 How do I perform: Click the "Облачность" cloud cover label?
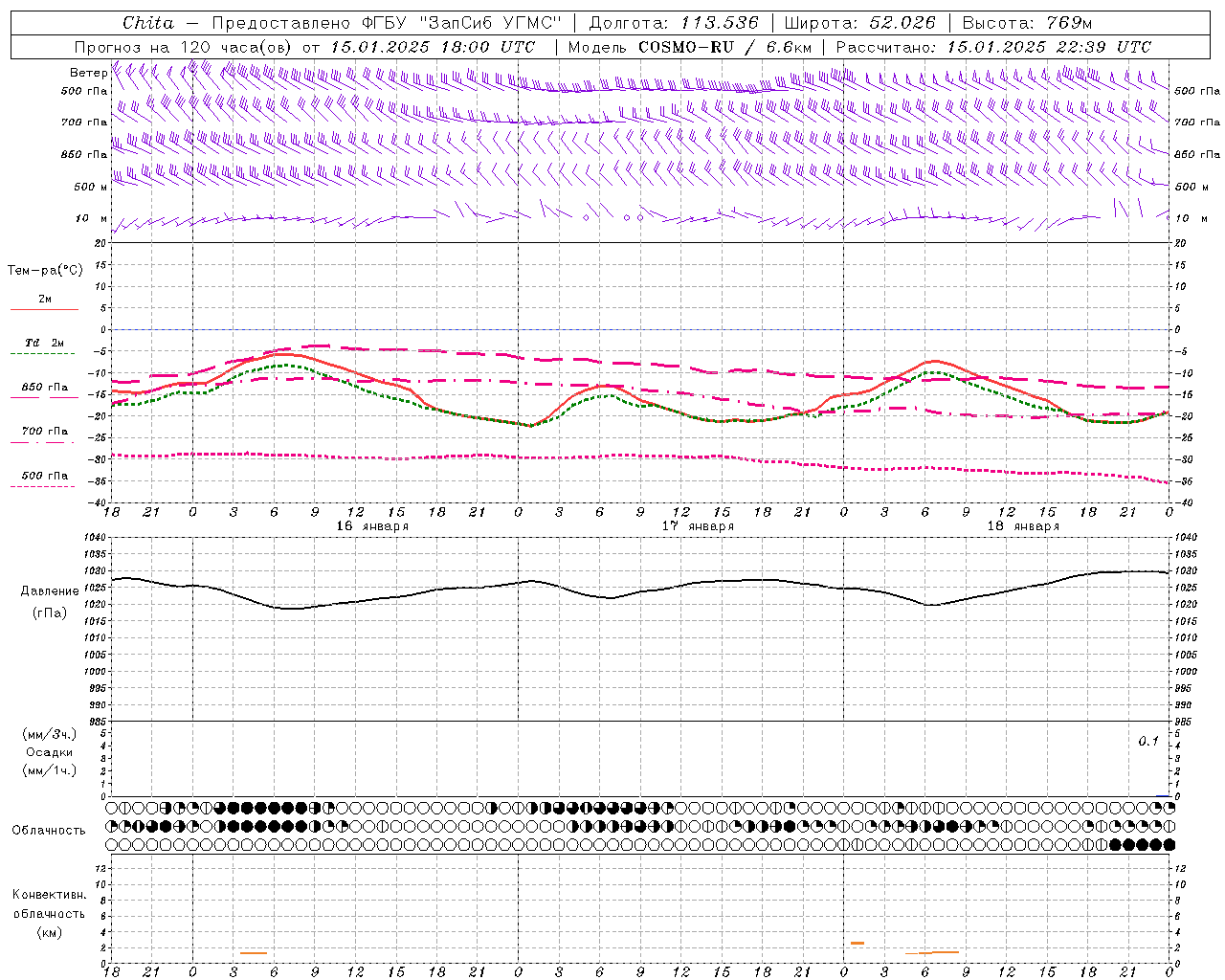pyautogui.click(x=49, y=831)
